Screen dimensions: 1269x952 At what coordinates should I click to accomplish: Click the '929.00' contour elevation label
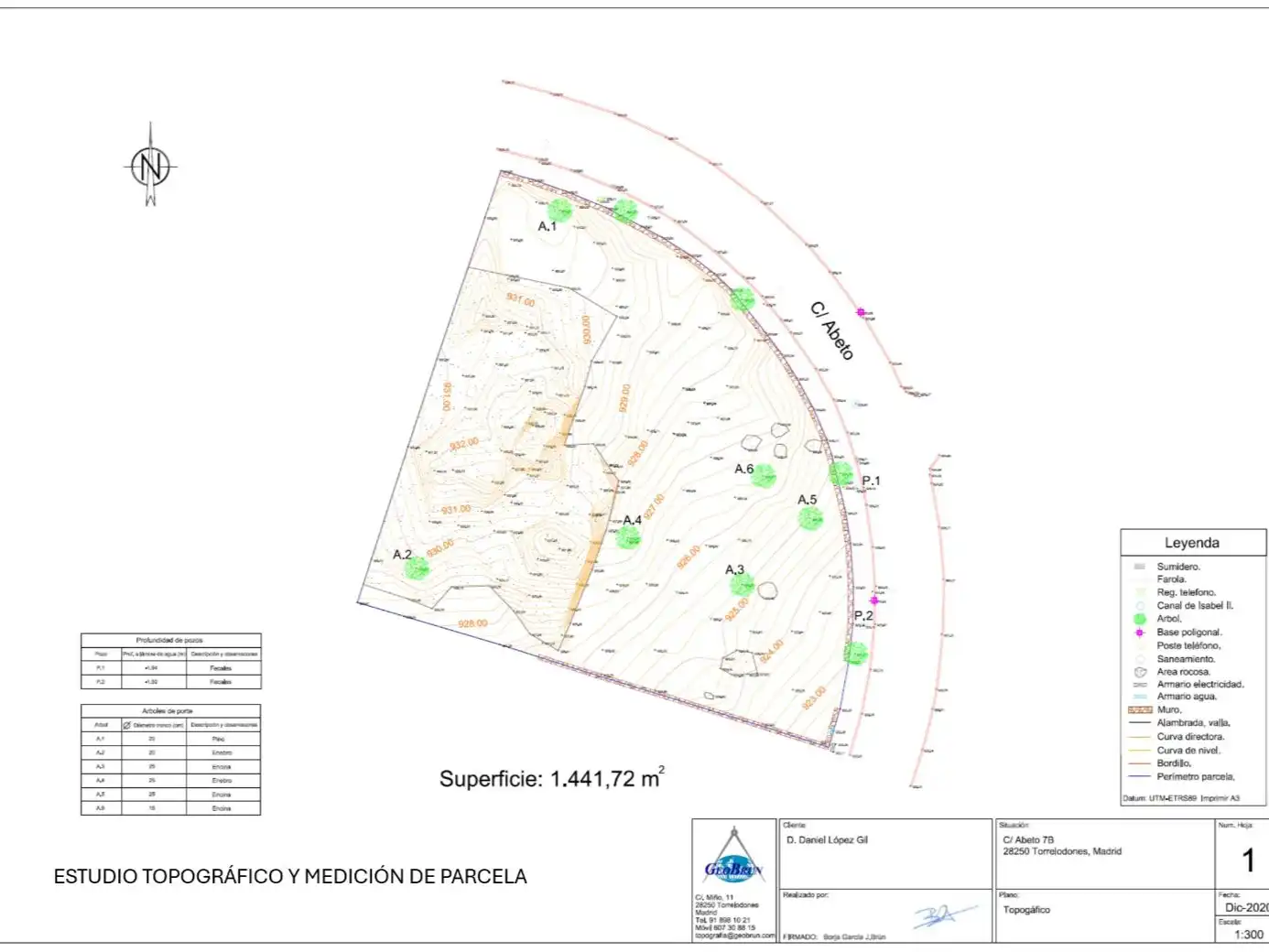(x=624, y=397)
